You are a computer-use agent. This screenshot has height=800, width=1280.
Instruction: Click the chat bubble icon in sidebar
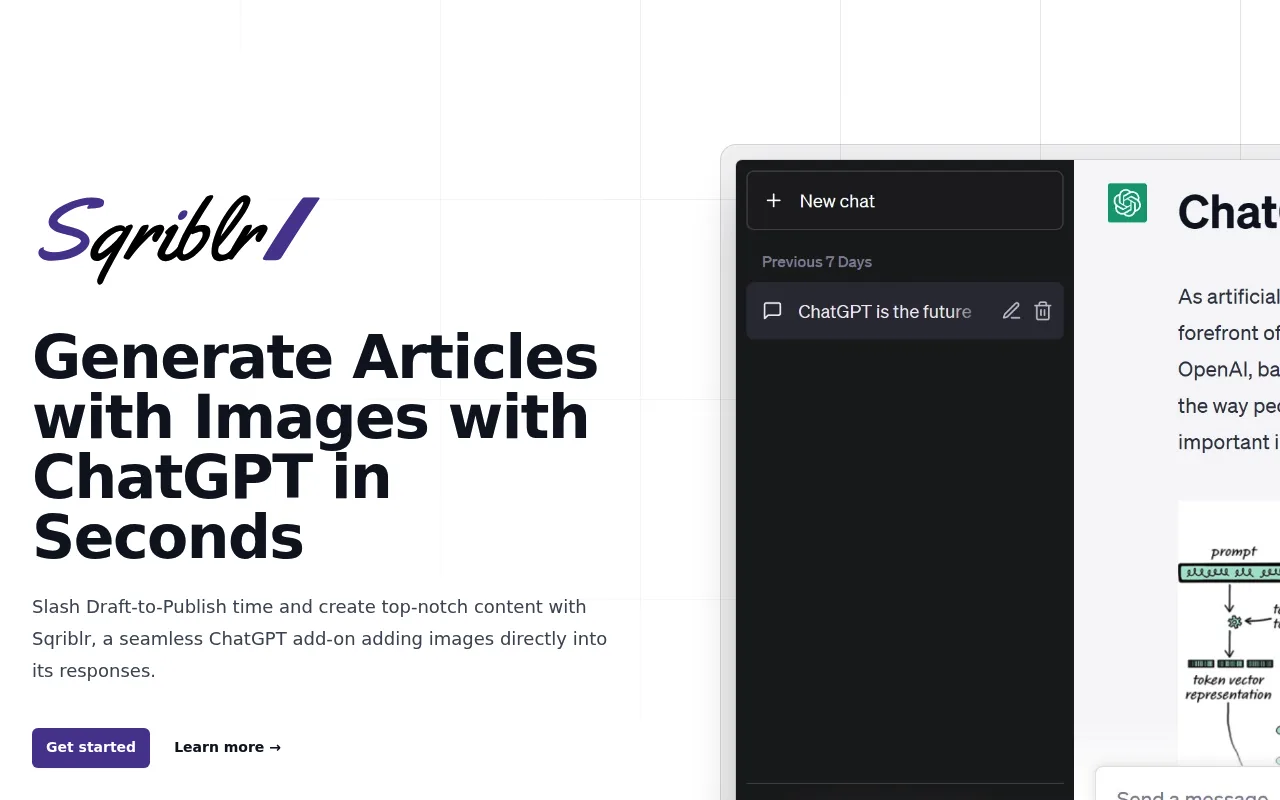pyautogui.click(x=772, y=311)
